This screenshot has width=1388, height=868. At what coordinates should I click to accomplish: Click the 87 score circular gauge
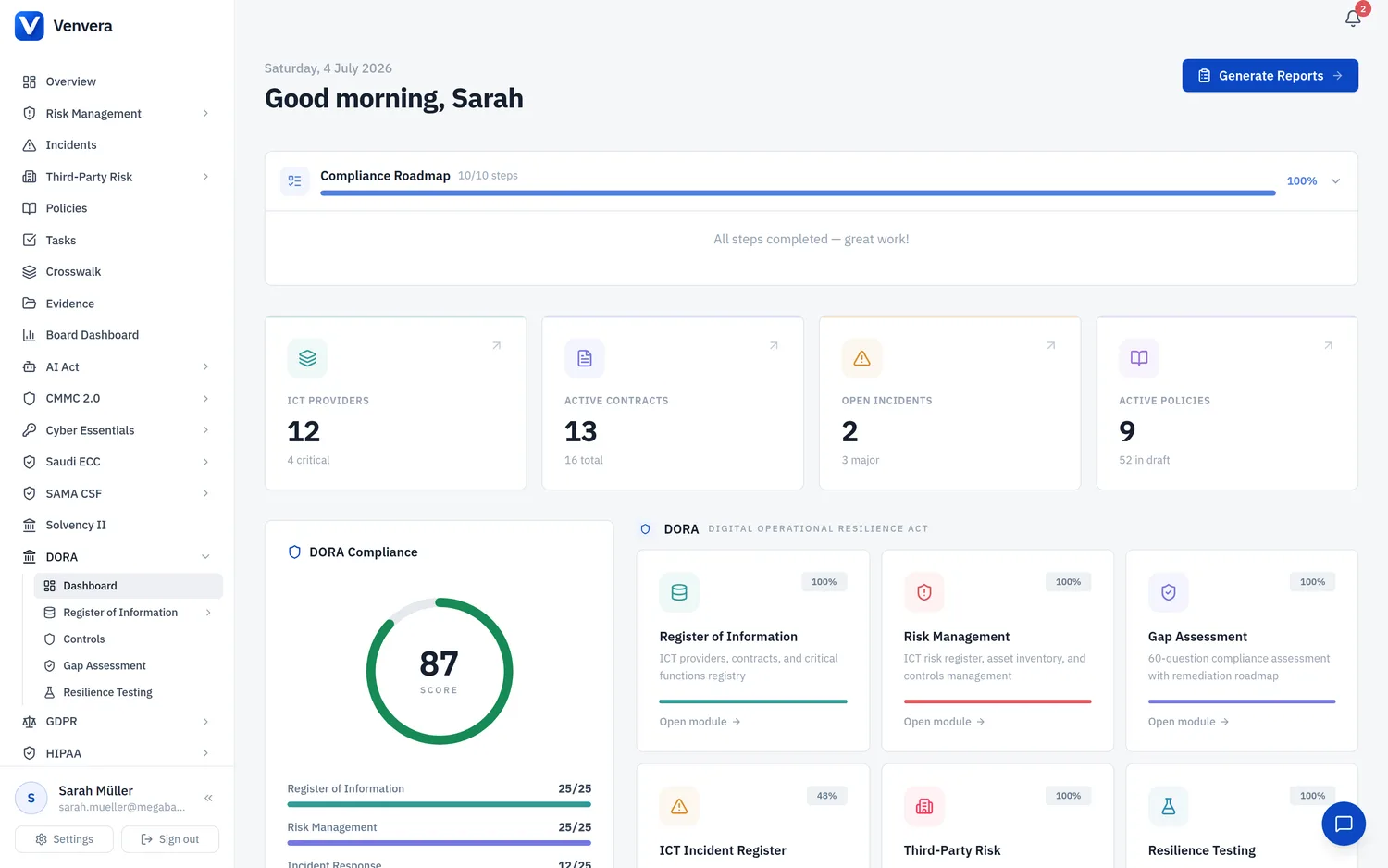pyautogui.click(x=440, y=671)
